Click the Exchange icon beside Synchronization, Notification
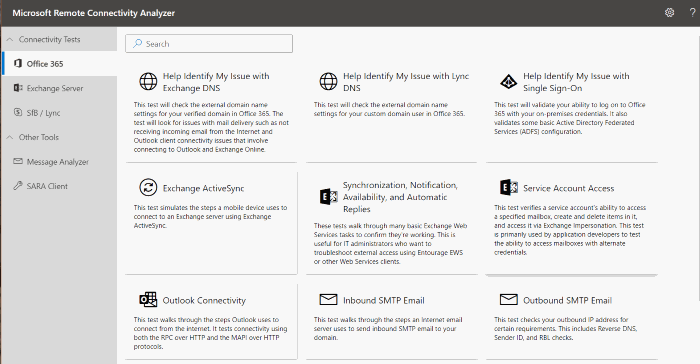Screen dimensions: 700x364 329,197
